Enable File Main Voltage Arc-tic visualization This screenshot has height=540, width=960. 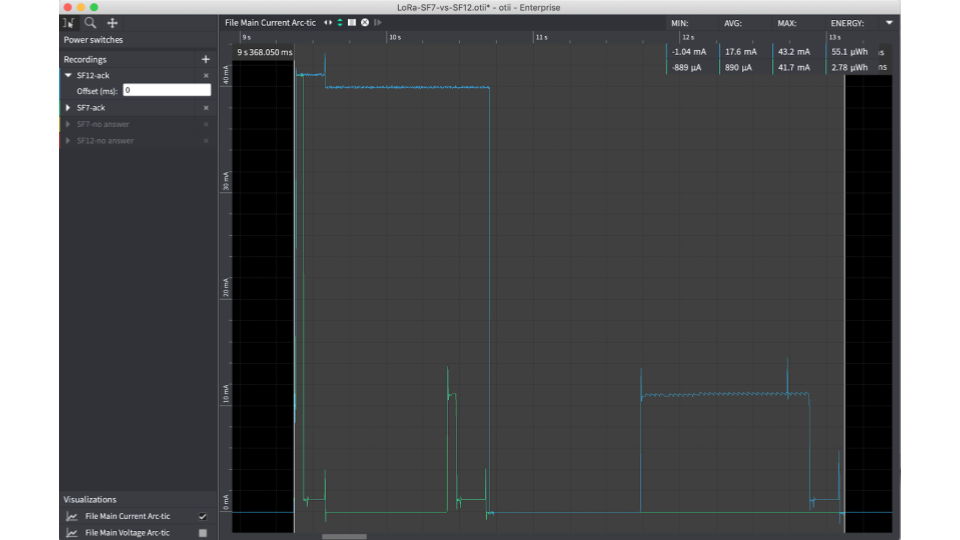click(203, 533)
